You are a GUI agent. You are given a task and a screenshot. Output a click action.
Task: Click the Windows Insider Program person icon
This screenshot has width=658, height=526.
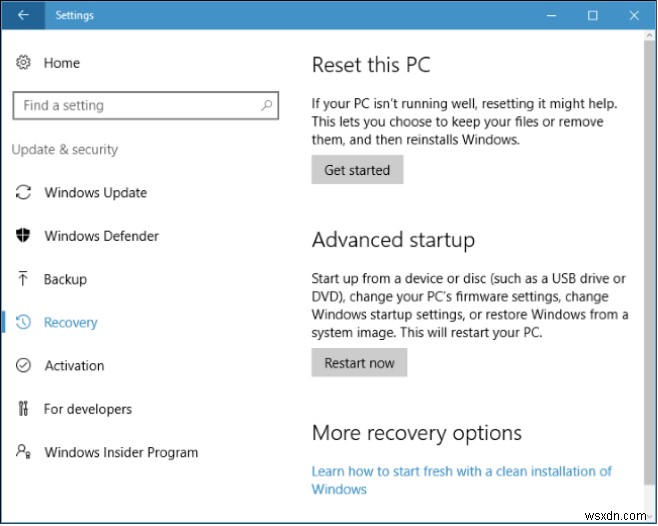click(23, 452)
